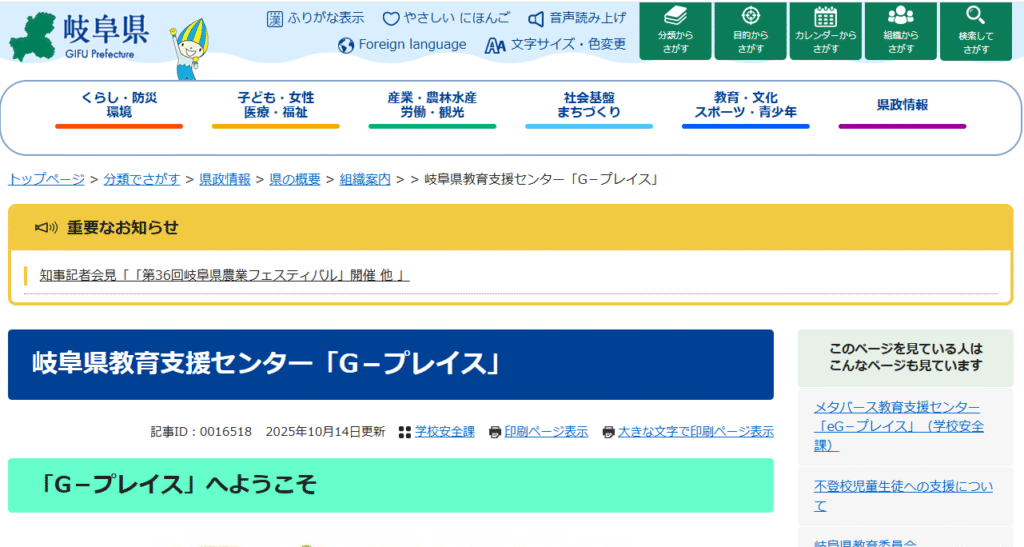This screenshot has width=1024, height=547.
Task: Expand 産業・農林水産・労働・観光 menu
Action: (432, 105)
